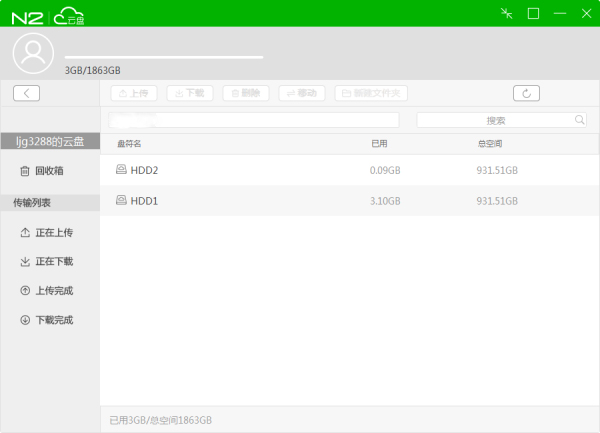The height and width of the screenshot is (433, 600).
Task: View the 下载完成 completed downloads
Action: [46, 320]
